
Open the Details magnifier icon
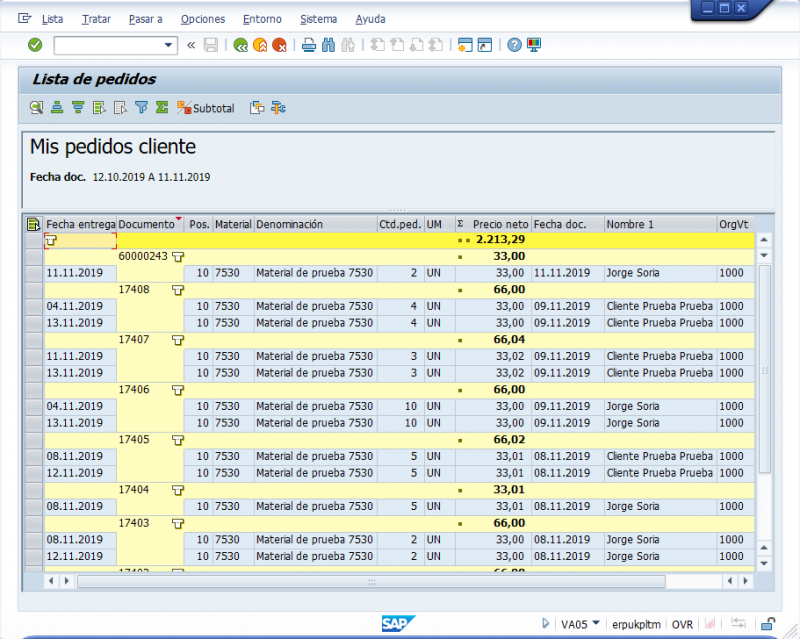[35, 107]
